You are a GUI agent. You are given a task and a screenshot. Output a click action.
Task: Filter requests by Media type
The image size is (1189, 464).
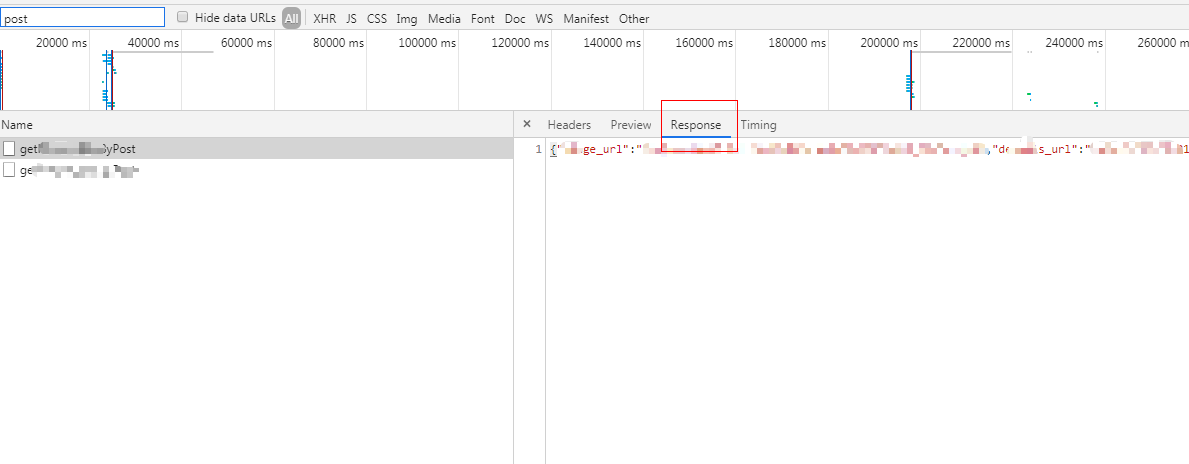pos(444,18)
